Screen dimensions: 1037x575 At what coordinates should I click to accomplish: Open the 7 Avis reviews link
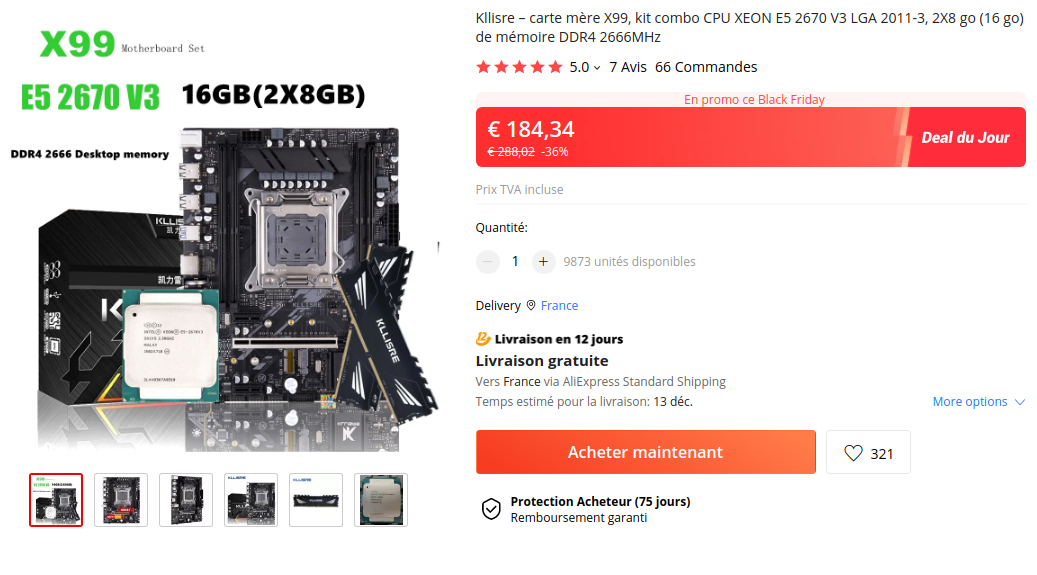click(628, 67)
